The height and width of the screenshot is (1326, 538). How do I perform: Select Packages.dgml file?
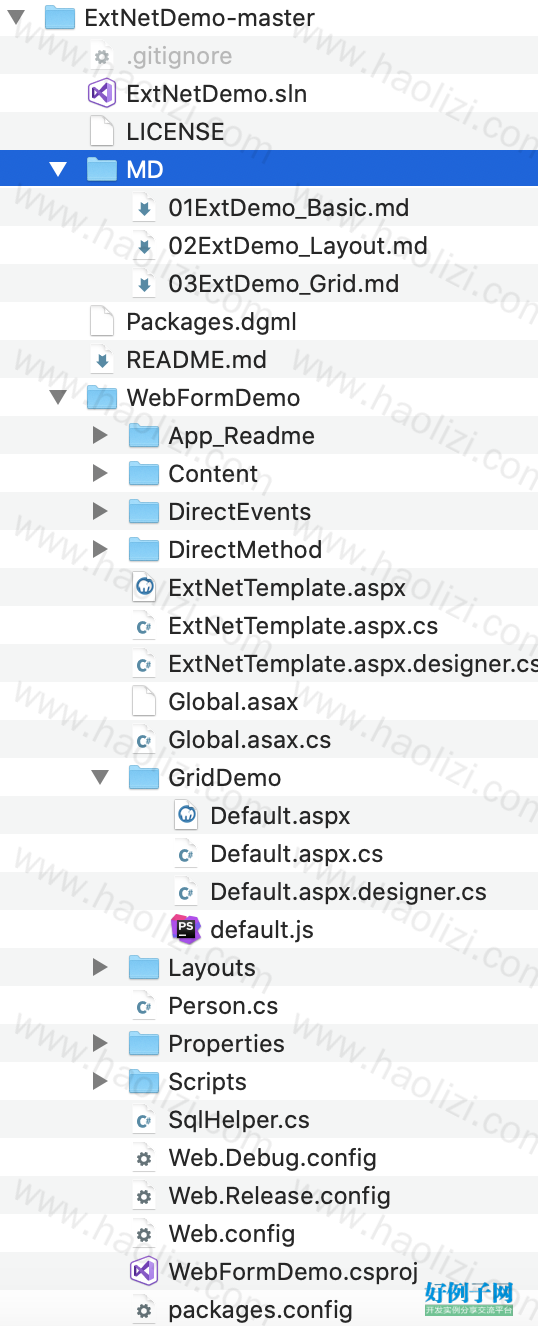click(x=211, y=322)
